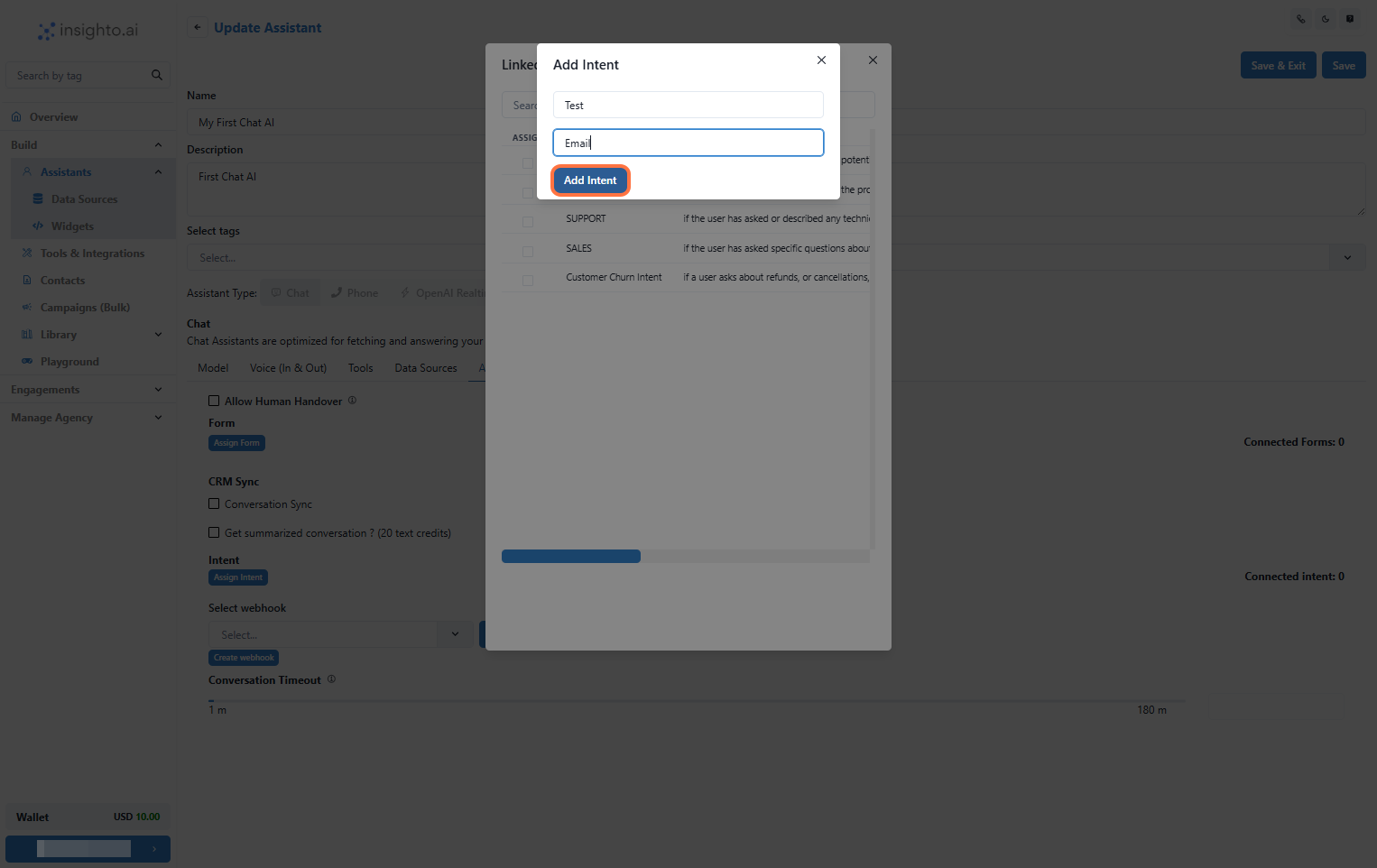Click the horizontal scrollbar in intents panel
Image resolution: width=1377 pixels, height=868 pixels.
coord(571,557)
